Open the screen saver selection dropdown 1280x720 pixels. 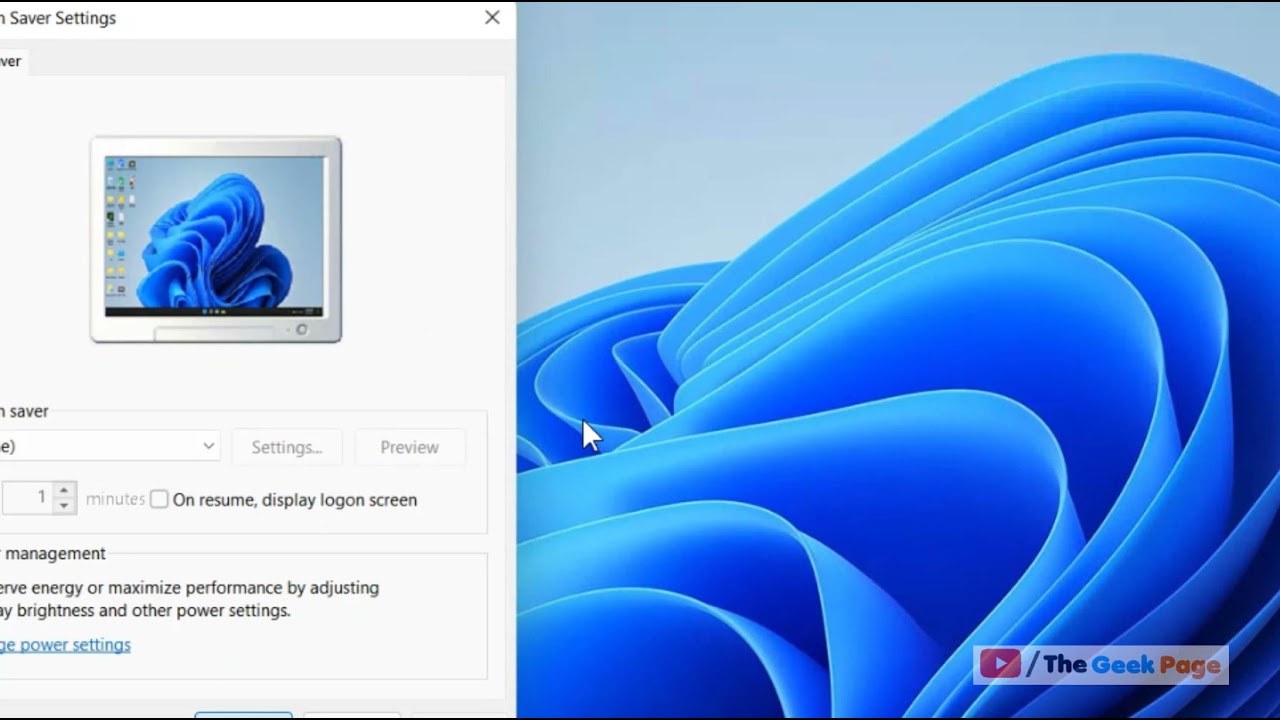(x=110, y=446)
